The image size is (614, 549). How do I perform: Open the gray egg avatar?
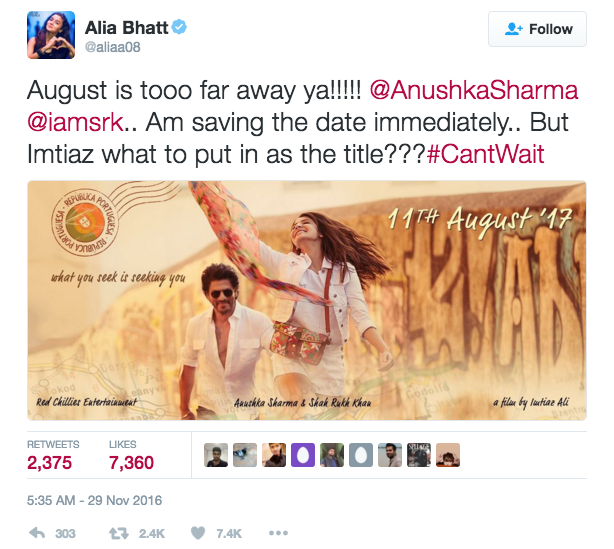pos(361,455)
